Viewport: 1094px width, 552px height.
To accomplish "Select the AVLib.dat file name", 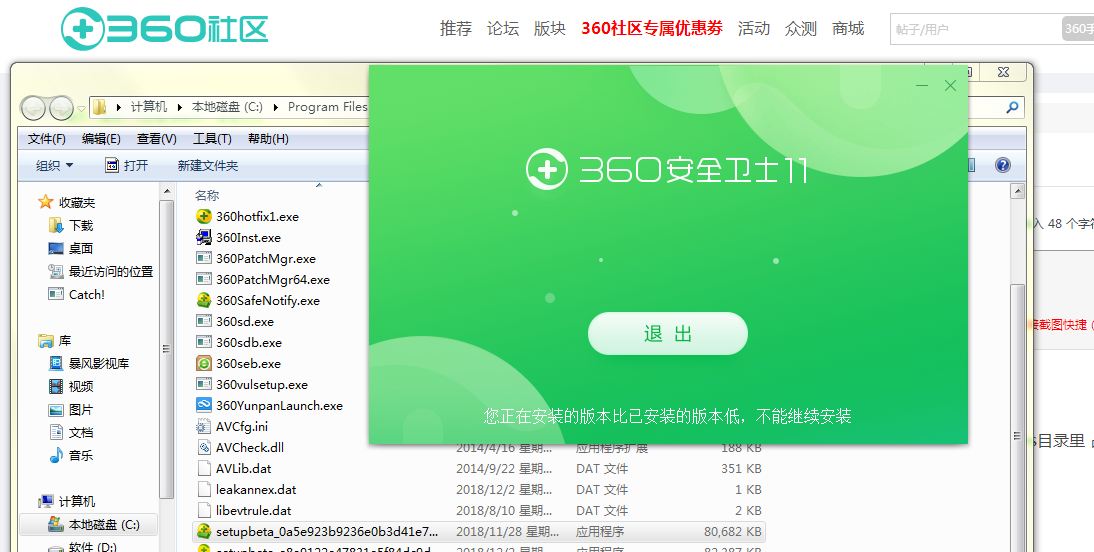I will pos(243,468).
